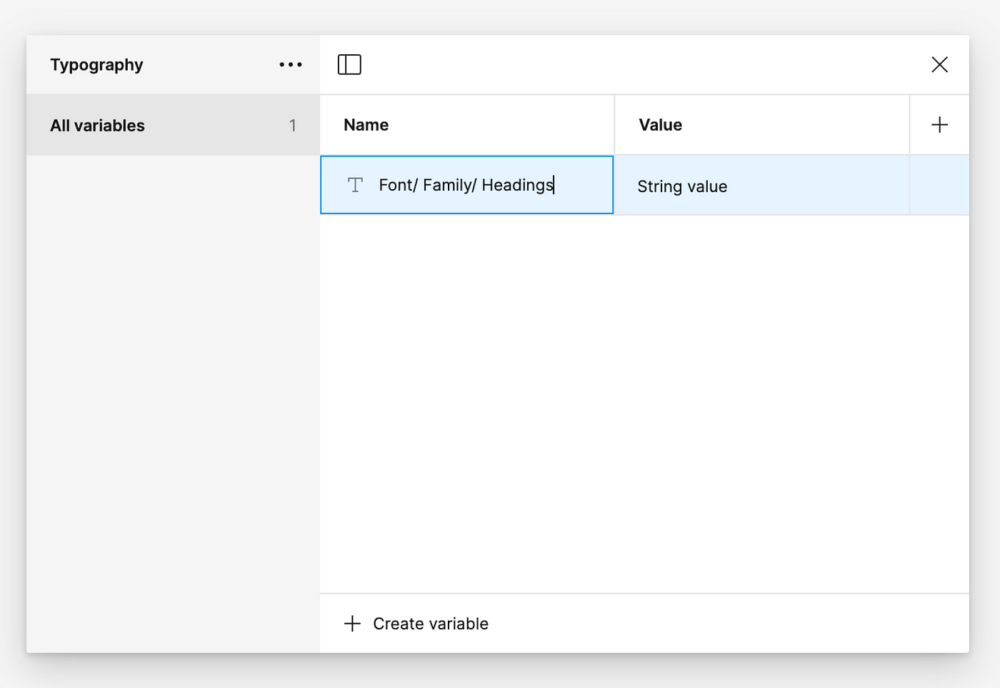Add a new mode column with plus
The width and height of the screenshot is (1000, 688).
(939, 124)
